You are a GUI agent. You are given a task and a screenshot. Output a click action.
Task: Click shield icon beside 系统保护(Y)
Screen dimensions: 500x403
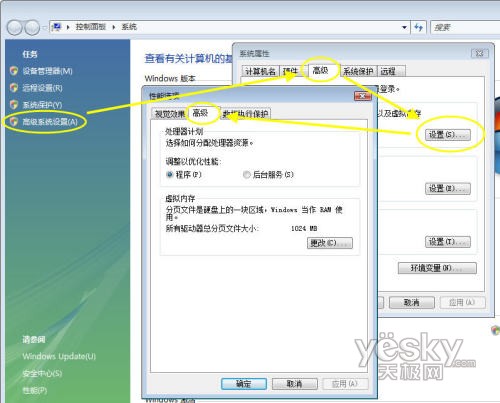14,105
